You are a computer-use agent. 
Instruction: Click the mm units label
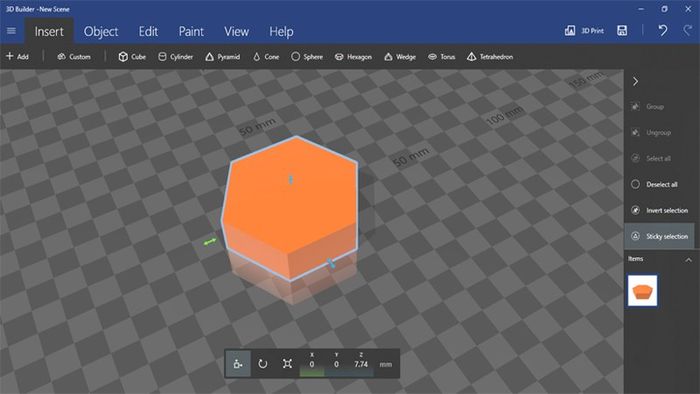click(x=386, y=365)
